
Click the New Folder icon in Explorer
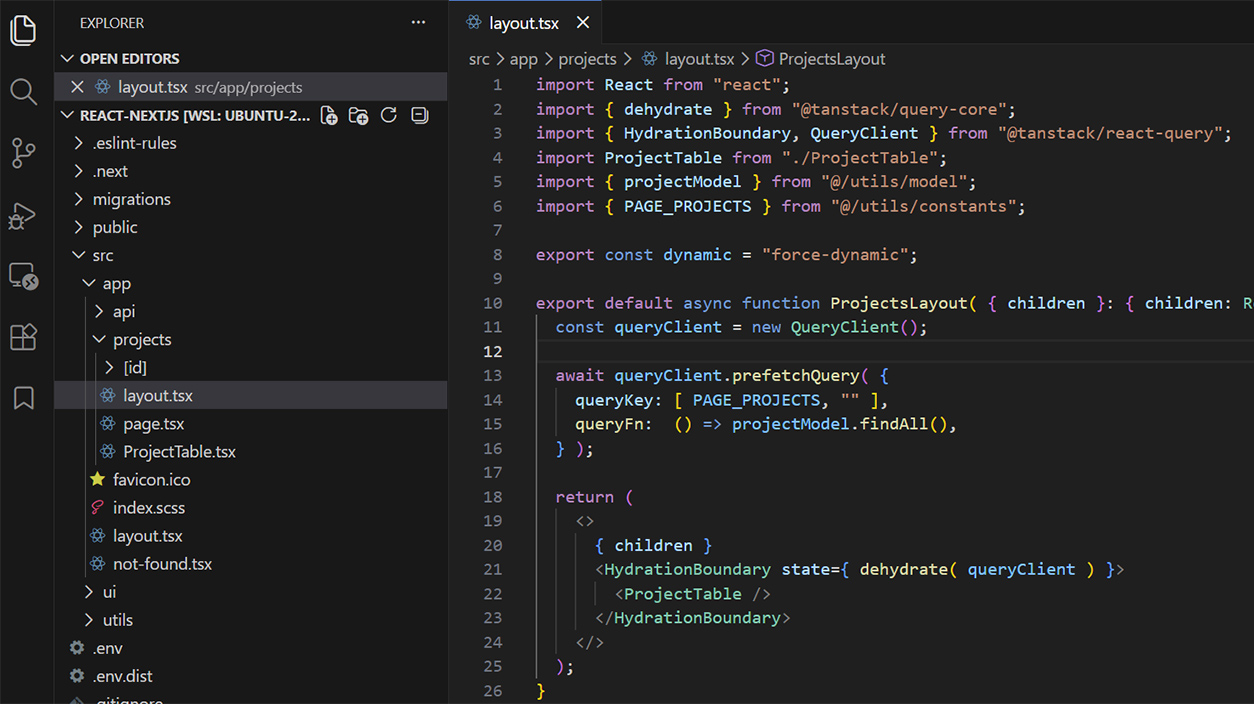(x=359, y=115)
